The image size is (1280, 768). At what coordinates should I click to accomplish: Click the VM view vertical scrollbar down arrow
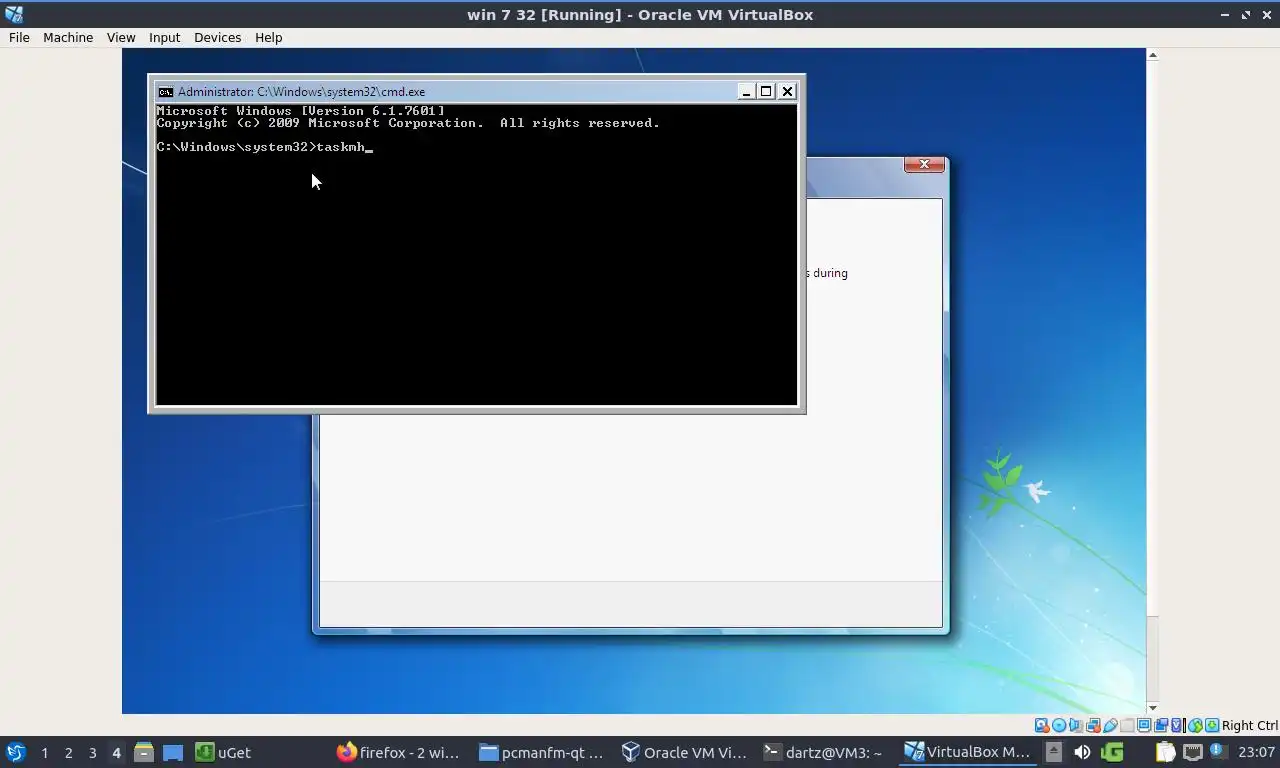[x=1152, y=708]
